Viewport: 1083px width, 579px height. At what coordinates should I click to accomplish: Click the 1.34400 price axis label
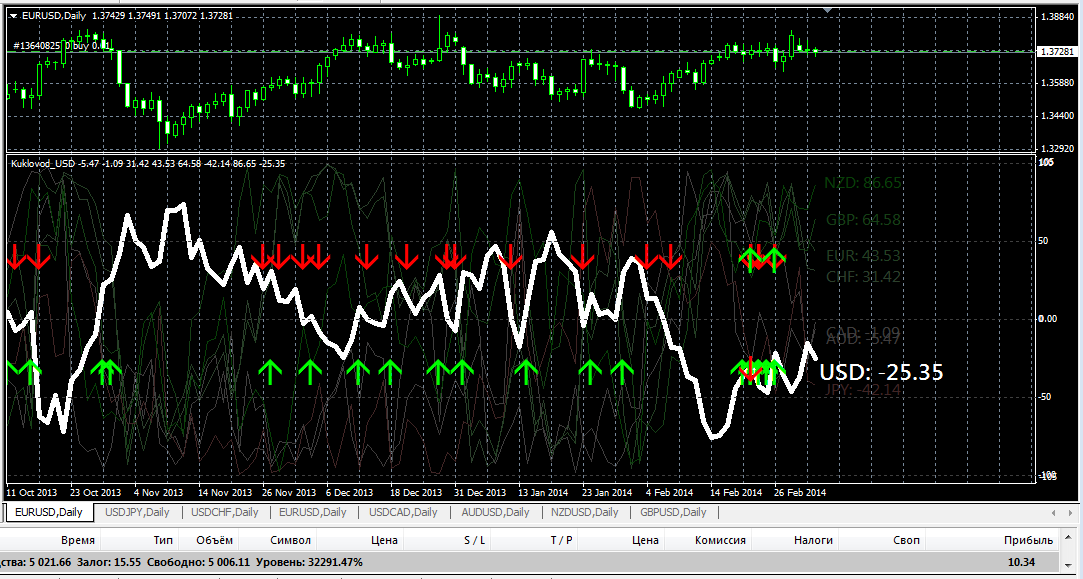coord(1057,115)
